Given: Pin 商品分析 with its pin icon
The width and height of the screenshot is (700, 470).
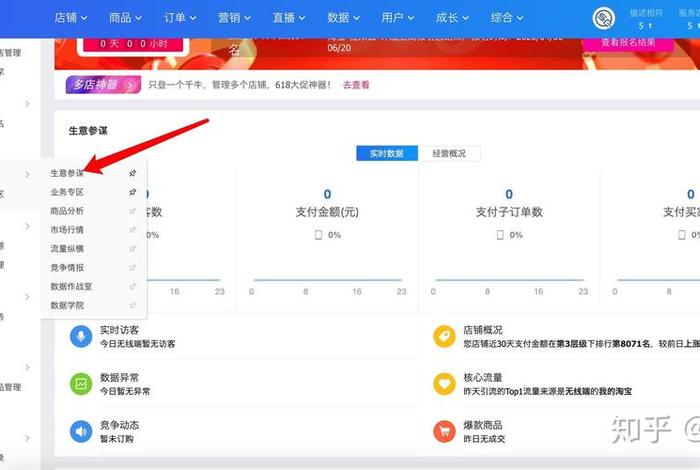Looking at the screenshot, I should (133, 211).
